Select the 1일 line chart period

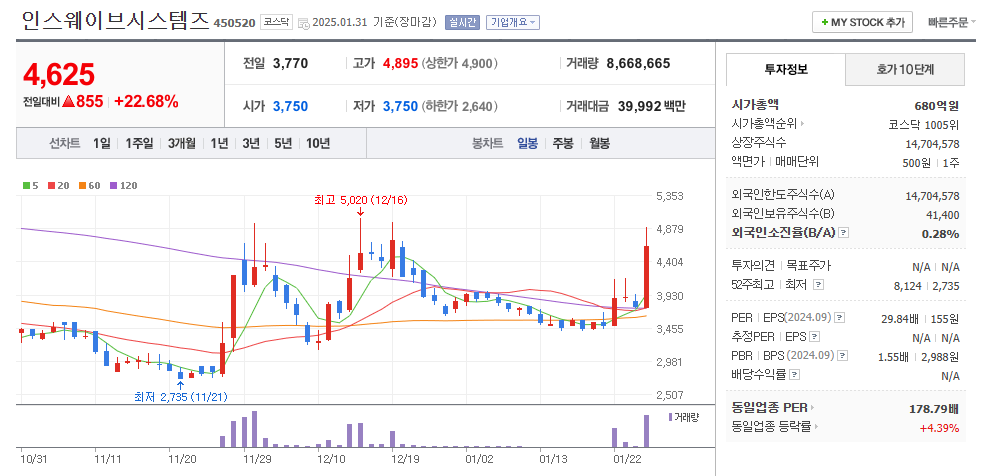point(101,143)
